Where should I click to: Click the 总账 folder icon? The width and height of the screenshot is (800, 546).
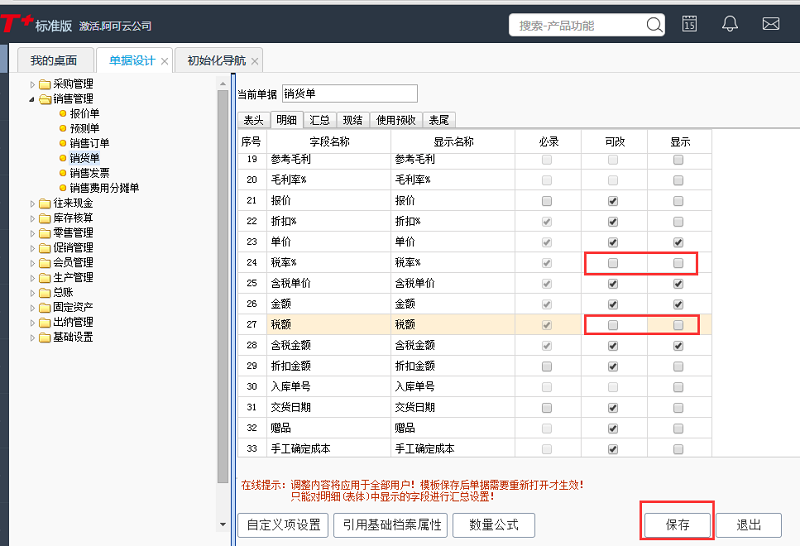[x=45, y=292]
